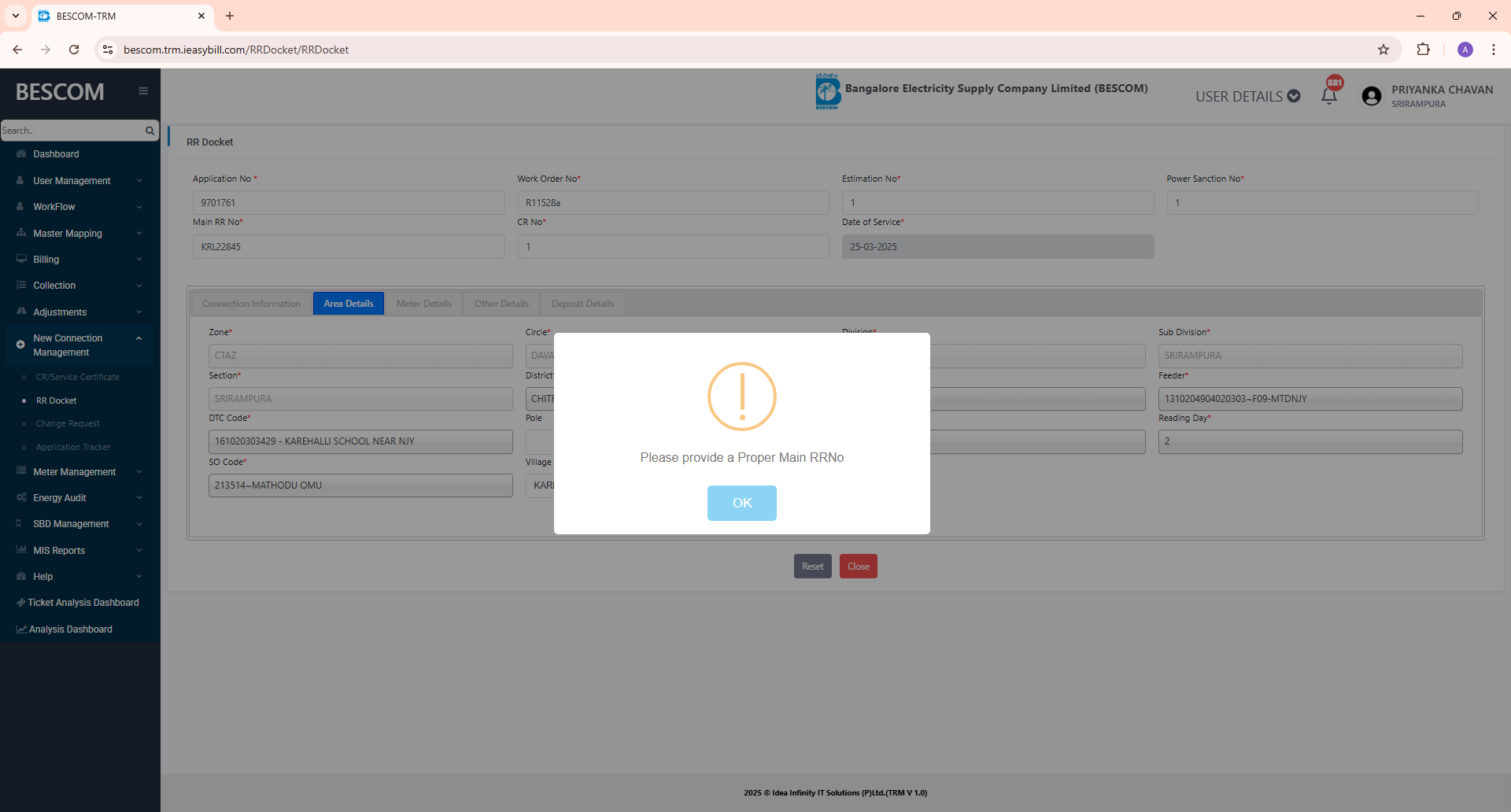Click the MIS Reports sidebar icon
1511x812 pixels.
(x=21, y=551)
